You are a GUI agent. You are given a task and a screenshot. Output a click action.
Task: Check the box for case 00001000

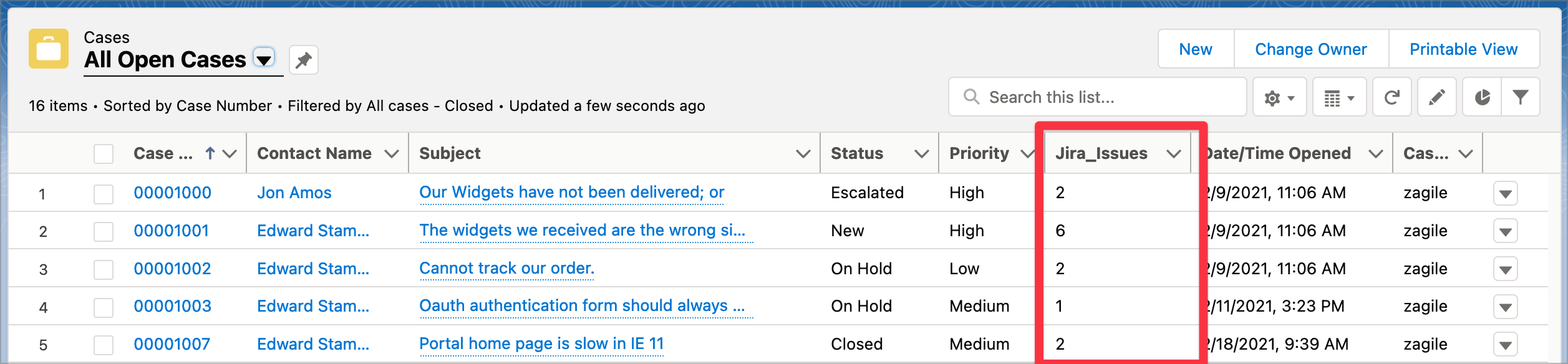coord(104,194)
